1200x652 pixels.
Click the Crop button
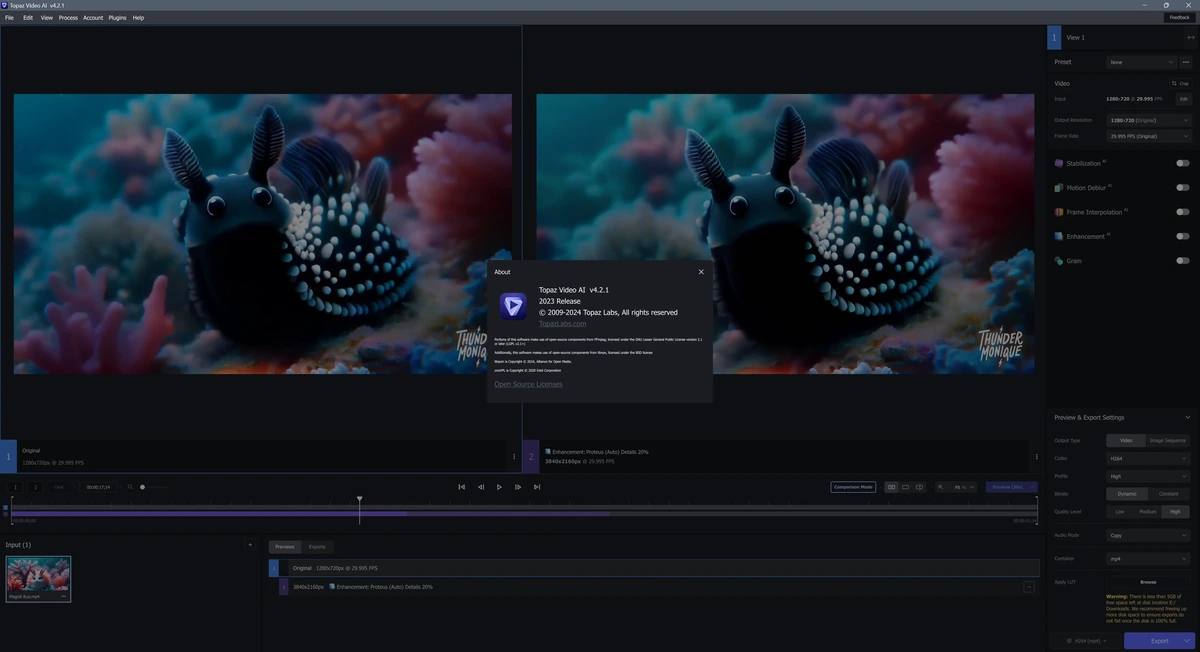[1180, 84]
